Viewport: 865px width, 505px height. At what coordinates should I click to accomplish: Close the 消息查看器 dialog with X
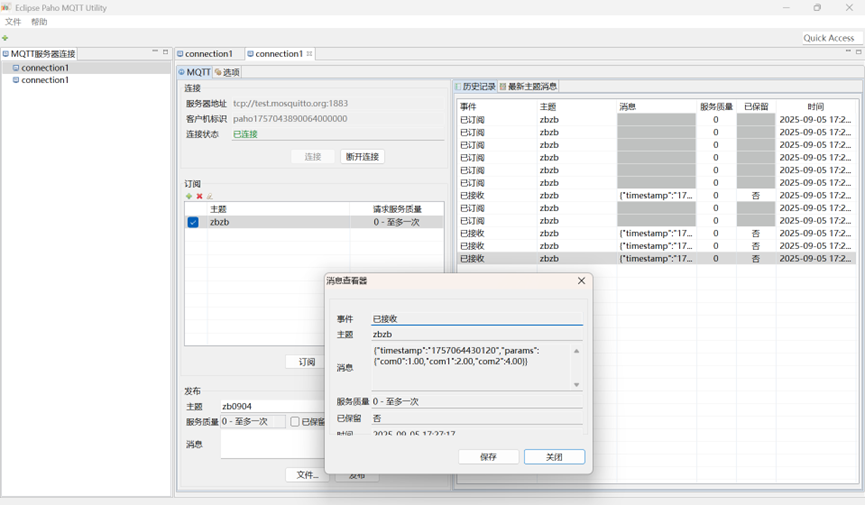[581, 281]
